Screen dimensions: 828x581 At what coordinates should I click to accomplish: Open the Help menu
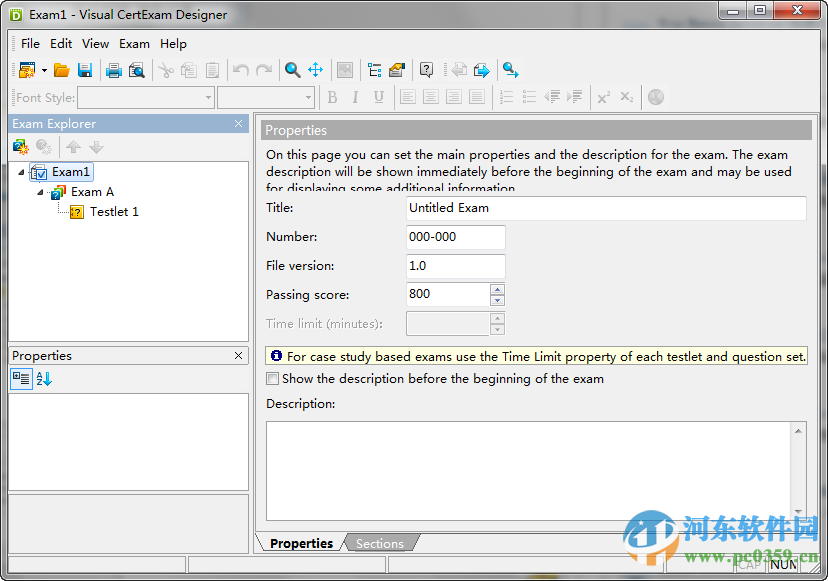tap(173, 44)
